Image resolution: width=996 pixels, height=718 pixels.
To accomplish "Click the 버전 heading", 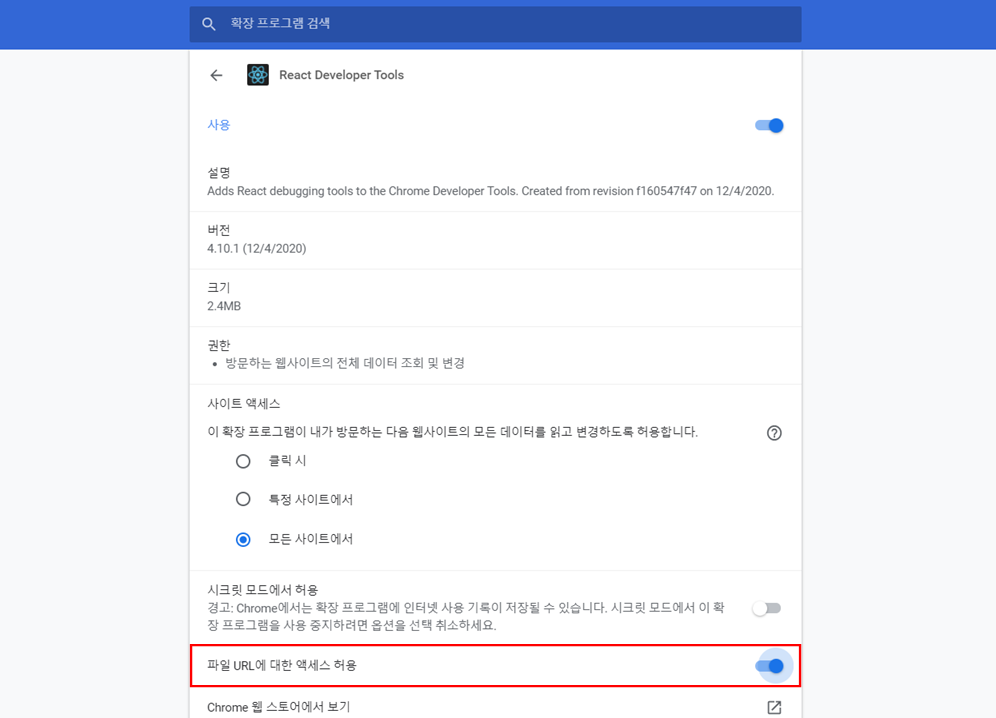I will [219, 230].
